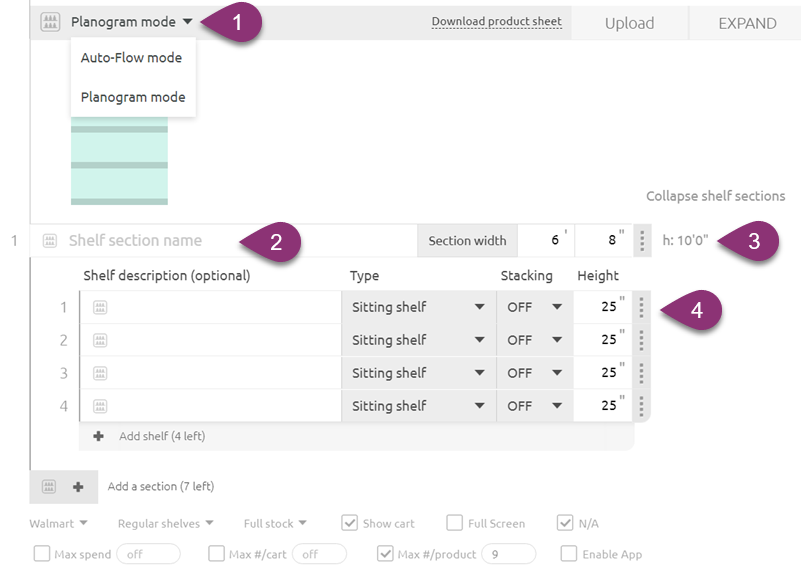Click the Section width label
The image size is (801, 577).
click(x=467, y=241)
